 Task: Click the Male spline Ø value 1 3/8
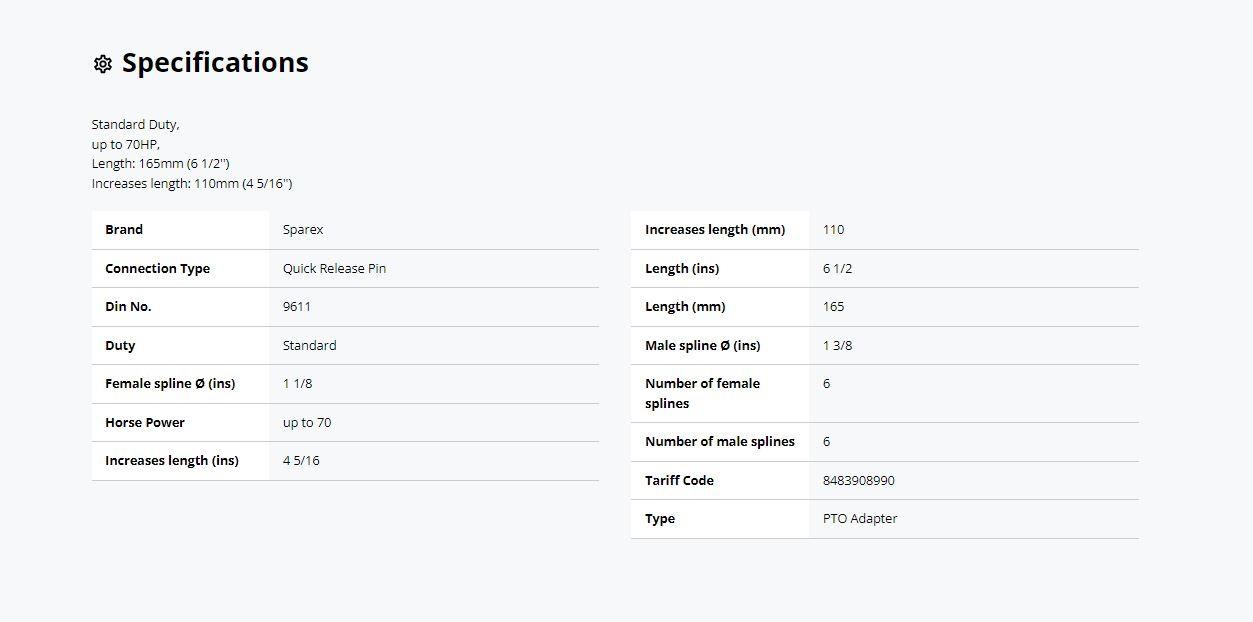837,346
